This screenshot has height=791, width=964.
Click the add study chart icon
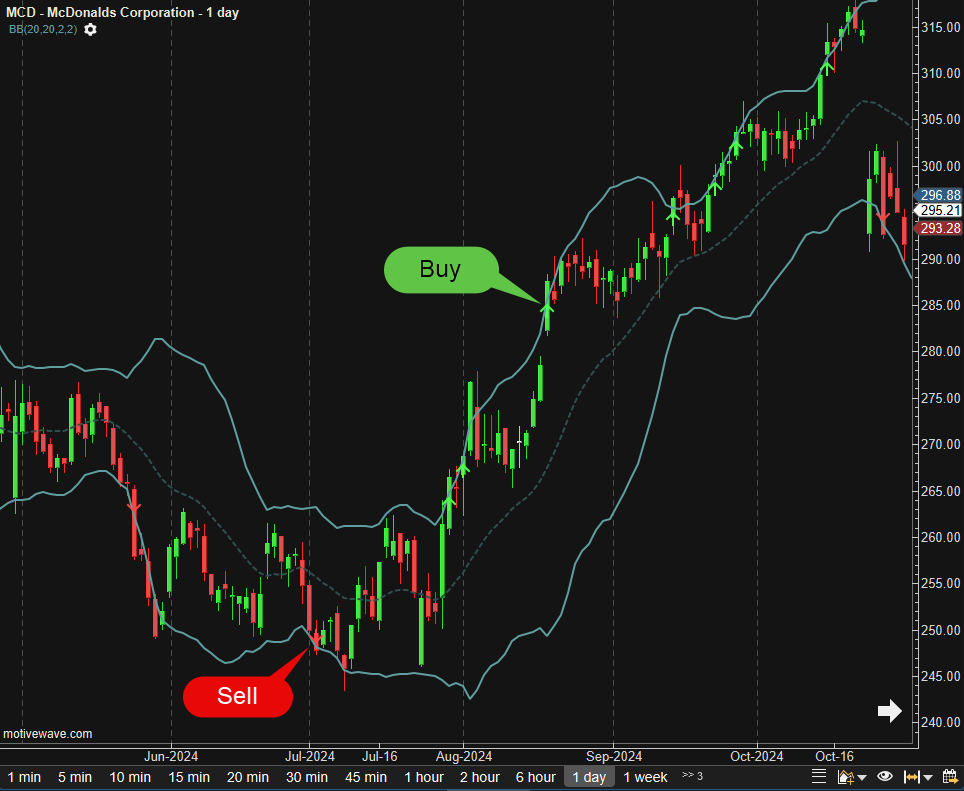(845, 777)
